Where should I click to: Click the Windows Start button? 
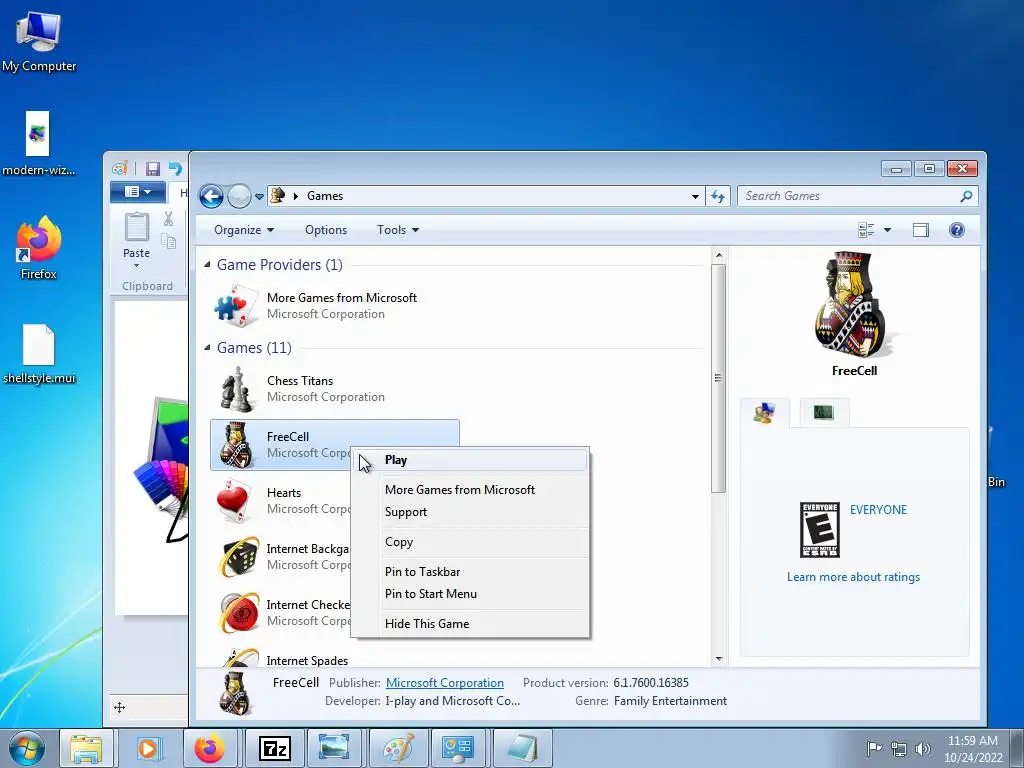pos(27,748)
